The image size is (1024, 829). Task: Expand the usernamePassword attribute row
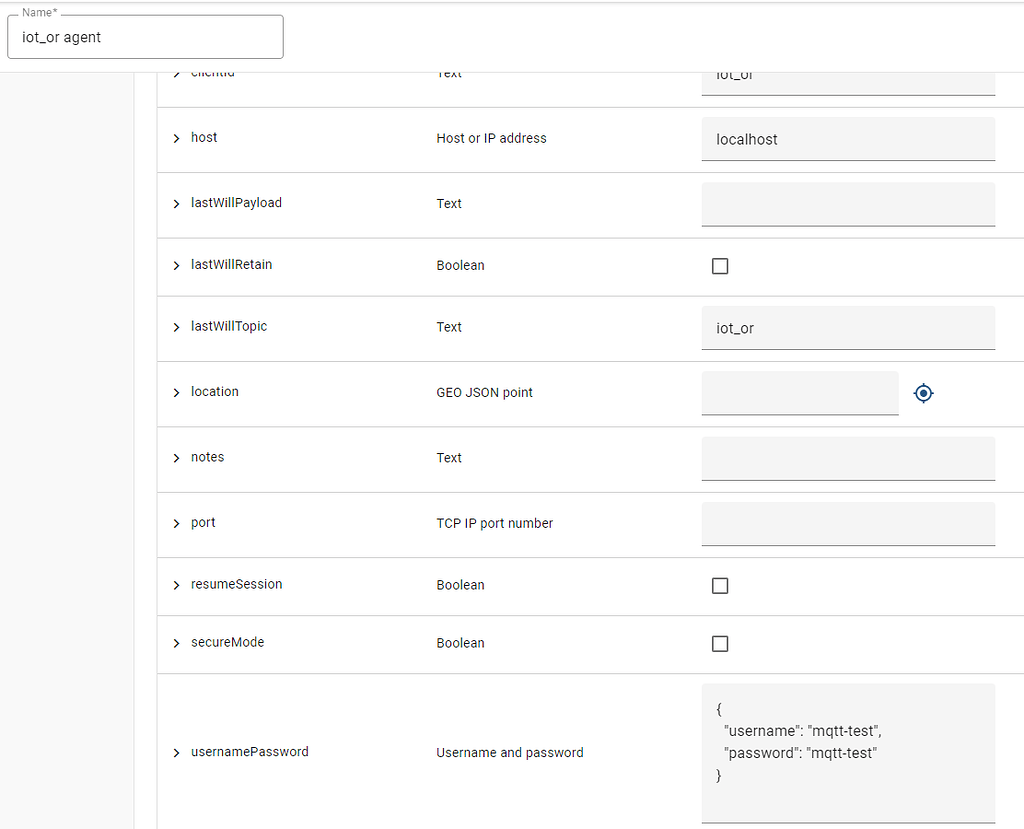176,752
